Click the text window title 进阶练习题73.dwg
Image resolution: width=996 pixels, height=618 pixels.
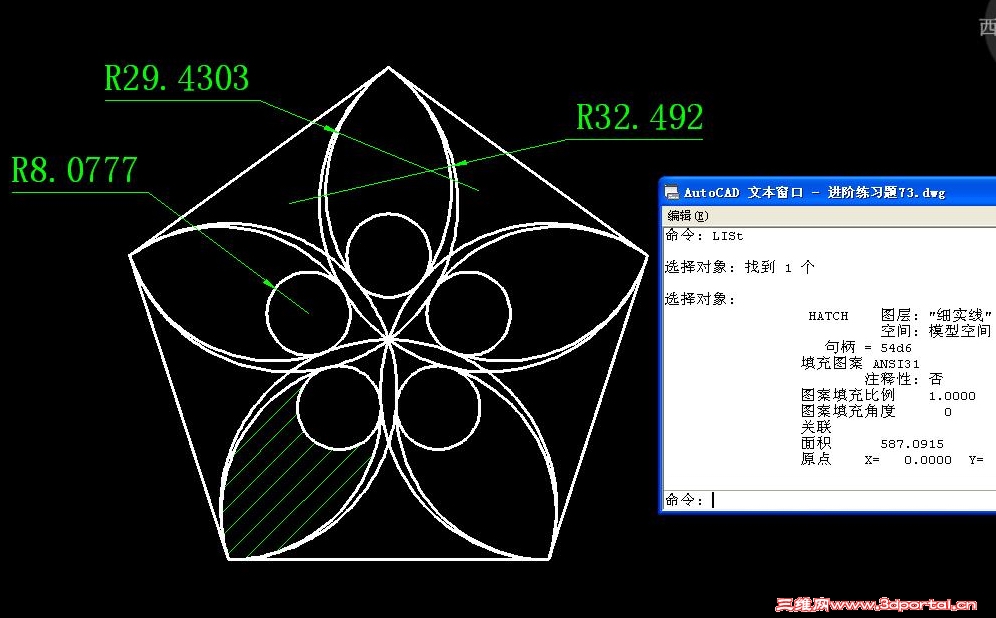click(x=886, y=192)
